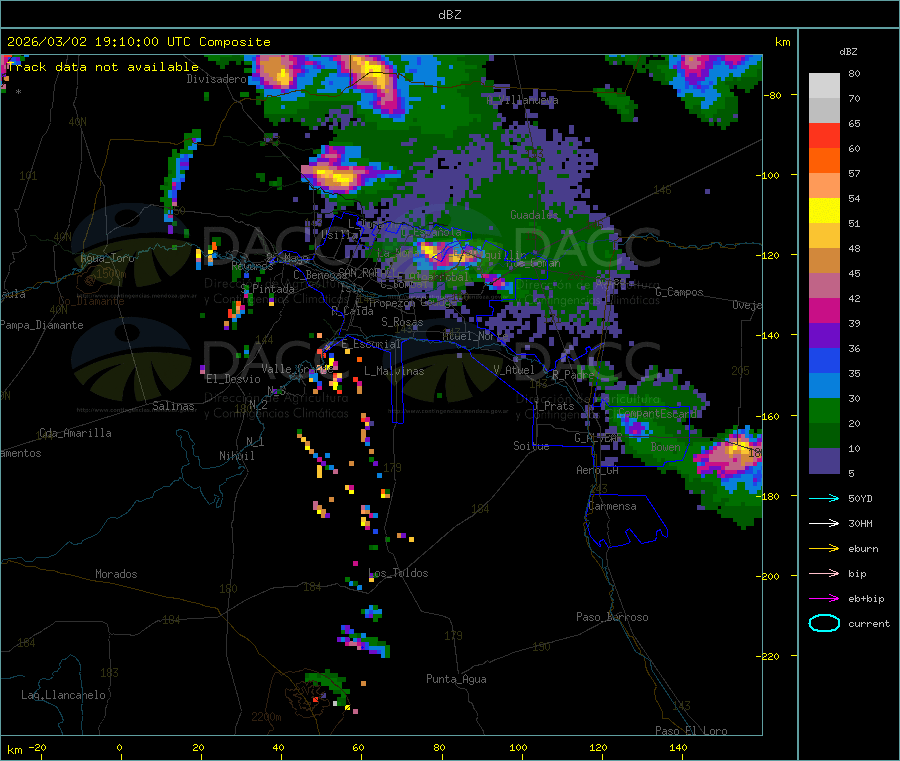
Task: Click the '-200' tick on the vertical axis
Action: tap(768, 576)
